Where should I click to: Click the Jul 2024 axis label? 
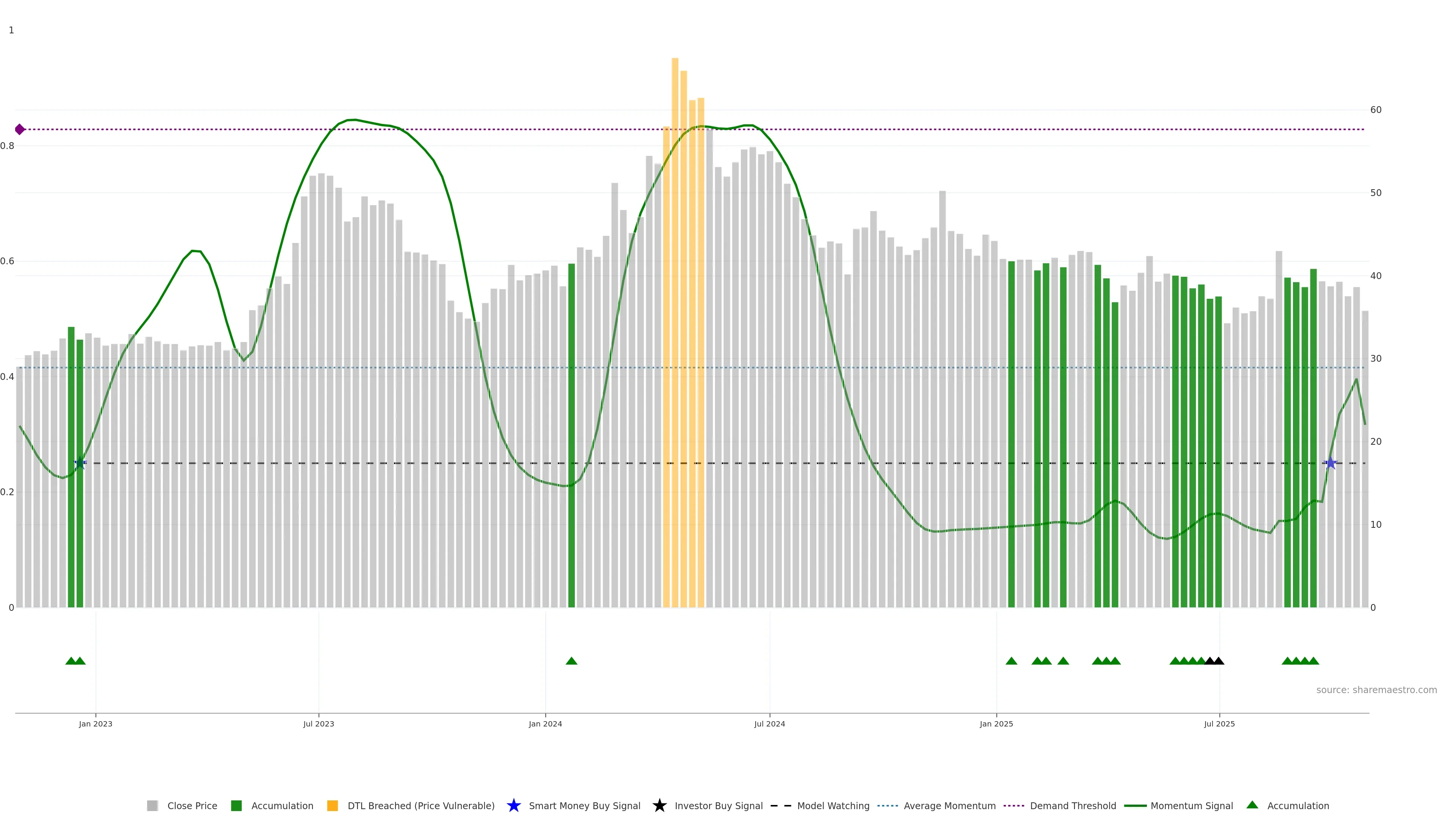click(769, 723)
